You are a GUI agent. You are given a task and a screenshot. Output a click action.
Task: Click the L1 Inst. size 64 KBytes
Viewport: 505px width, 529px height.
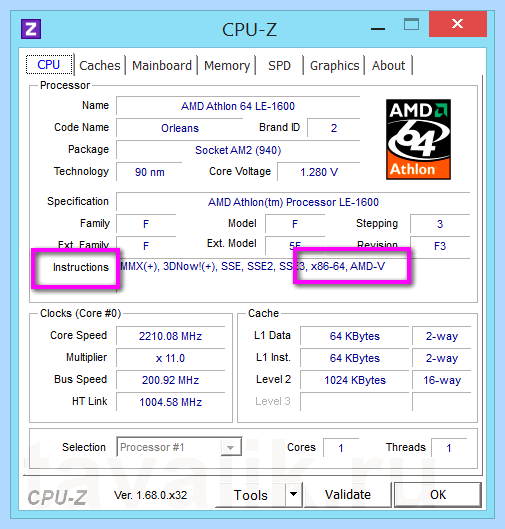coord(355,358)
